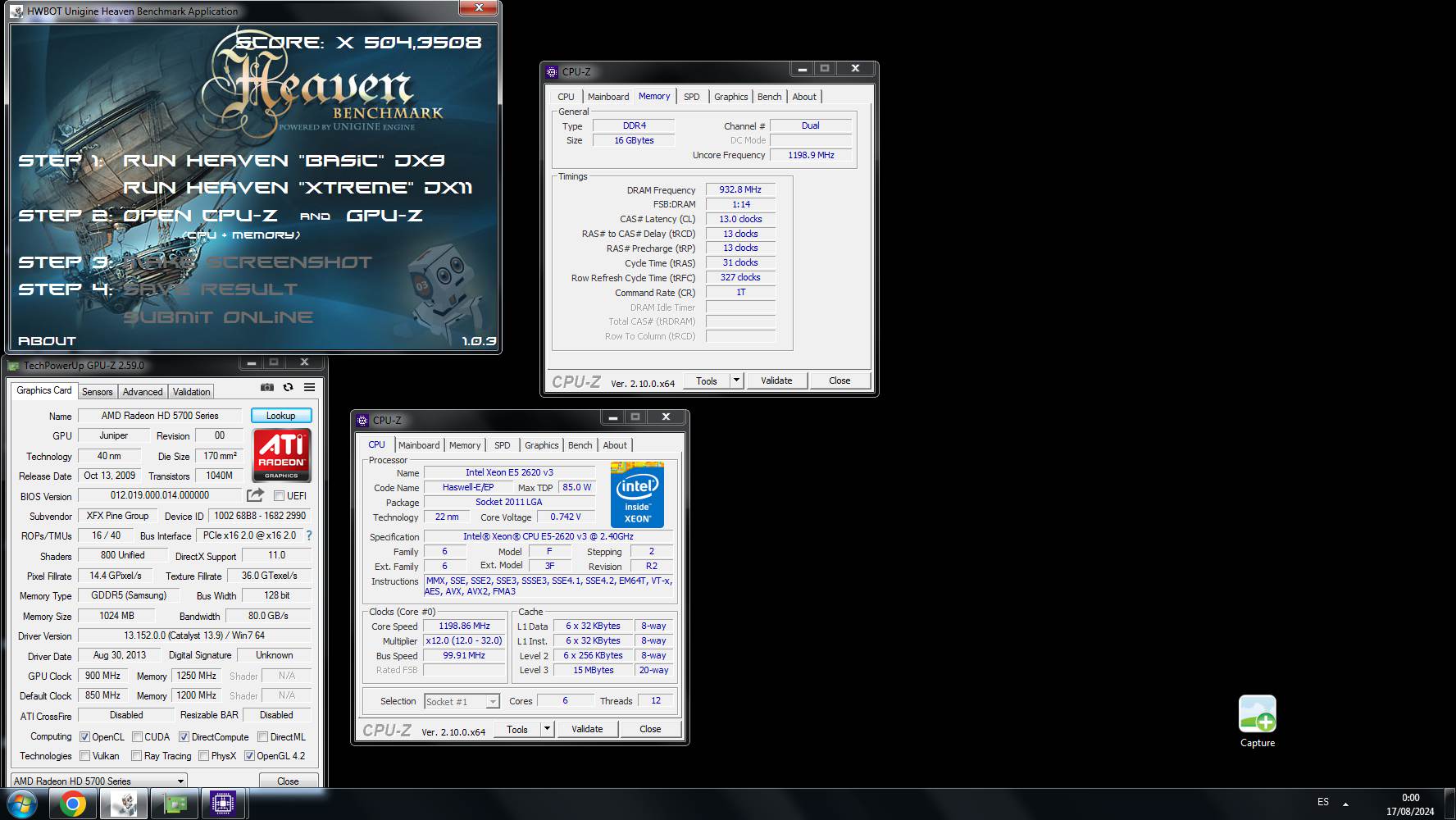1456x820 pixels.
Task: Click Uncore Frequency value 1198.9 MHz
Action: pos(811,155)
